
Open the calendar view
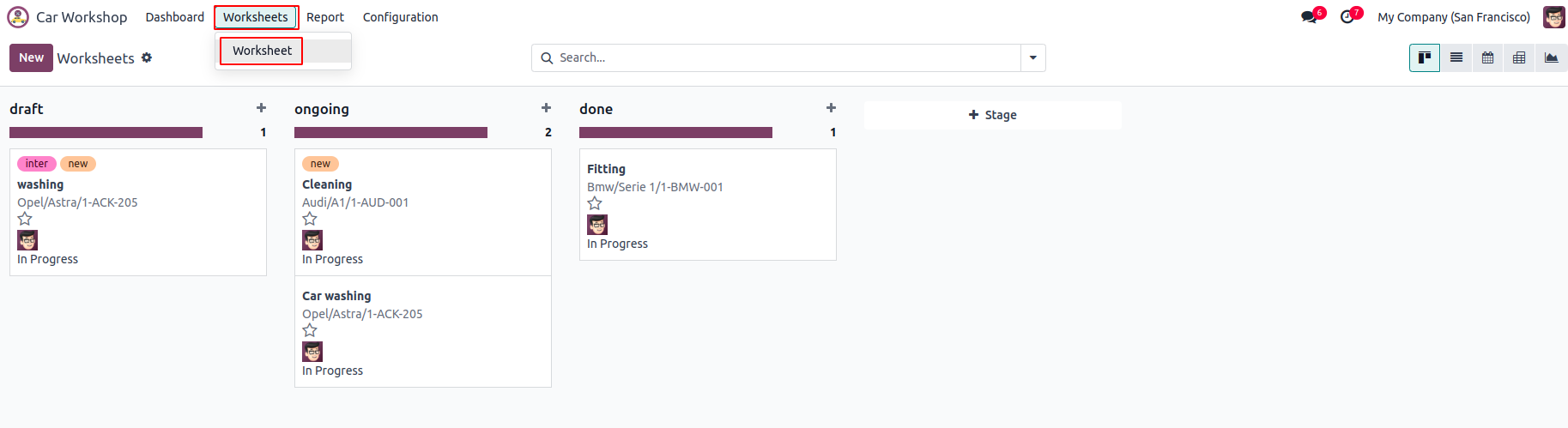[1487, 57]
